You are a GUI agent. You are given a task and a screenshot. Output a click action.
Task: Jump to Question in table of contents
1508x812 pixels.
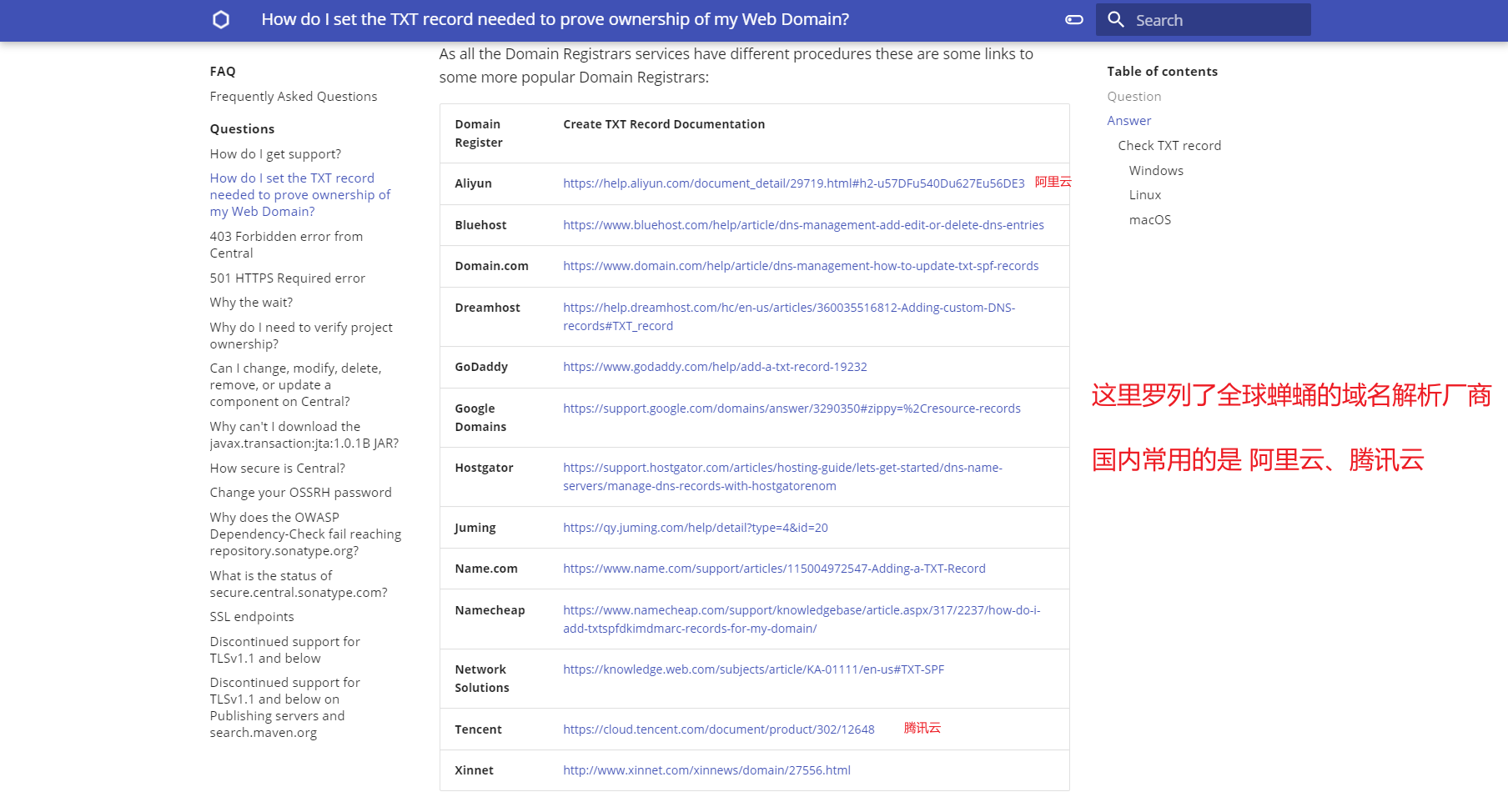pyautogui.click(x=1134, y=97)
